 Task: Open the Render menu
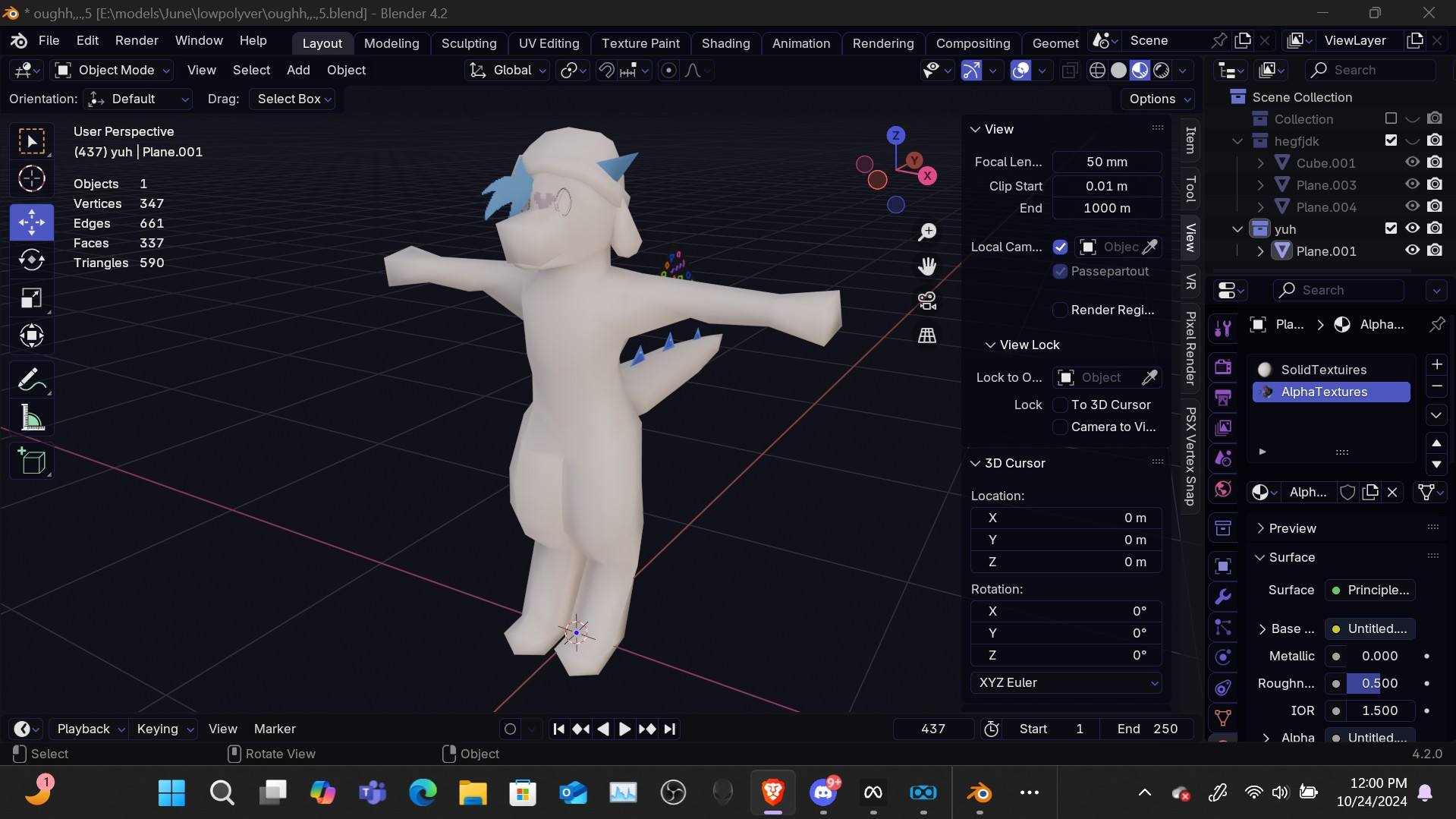137,40
